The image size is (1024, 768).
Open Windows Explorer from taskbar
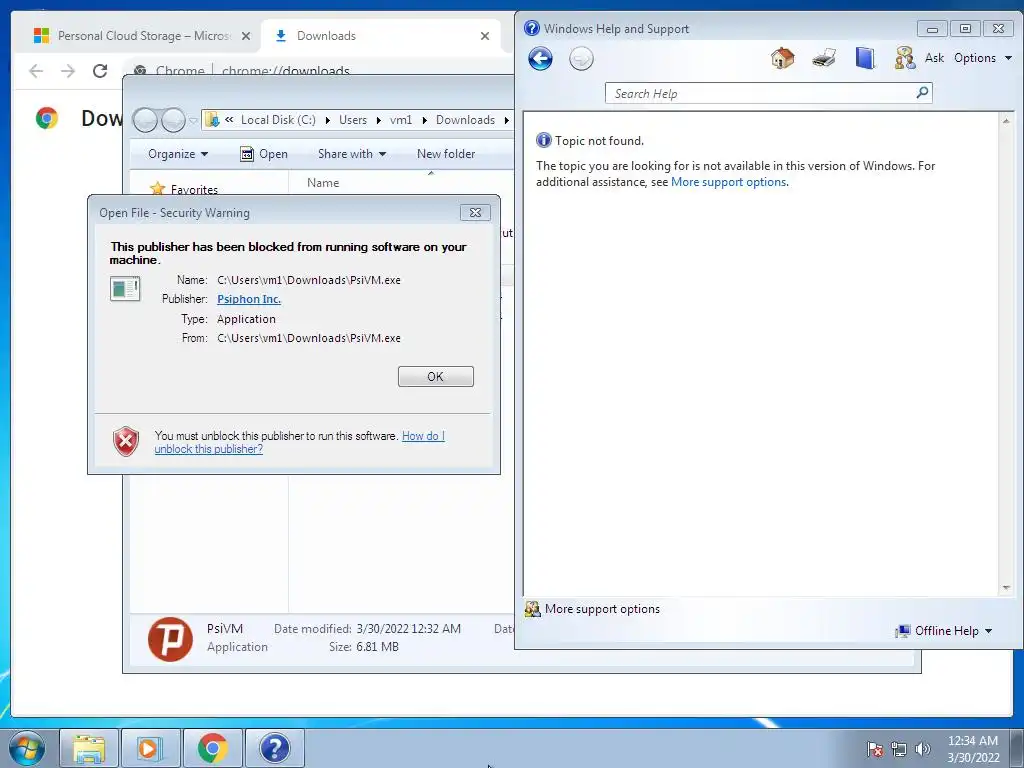coord(89,748)
